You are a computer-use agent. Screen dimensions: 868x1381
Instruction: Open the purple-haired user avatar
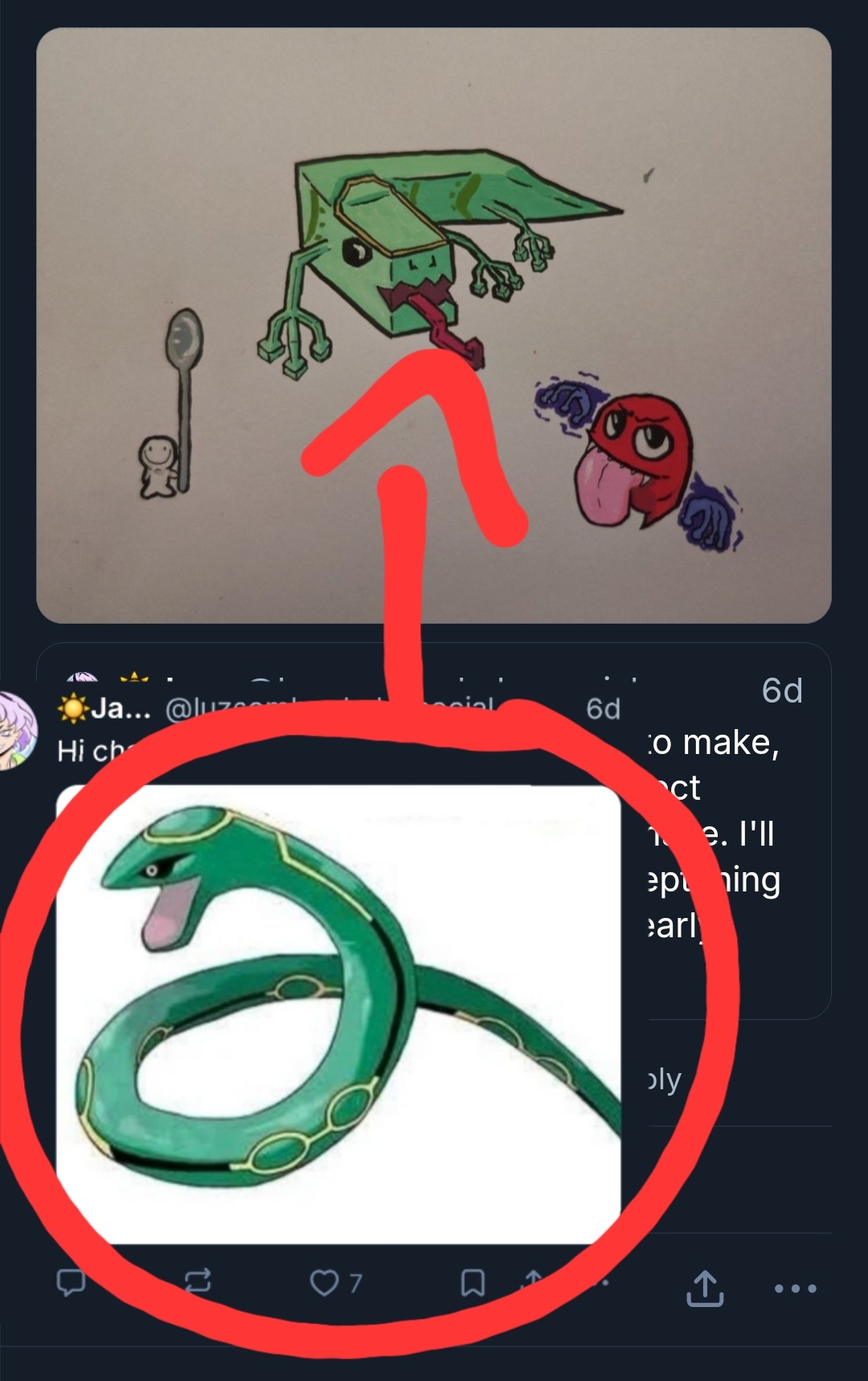(16, 731)
